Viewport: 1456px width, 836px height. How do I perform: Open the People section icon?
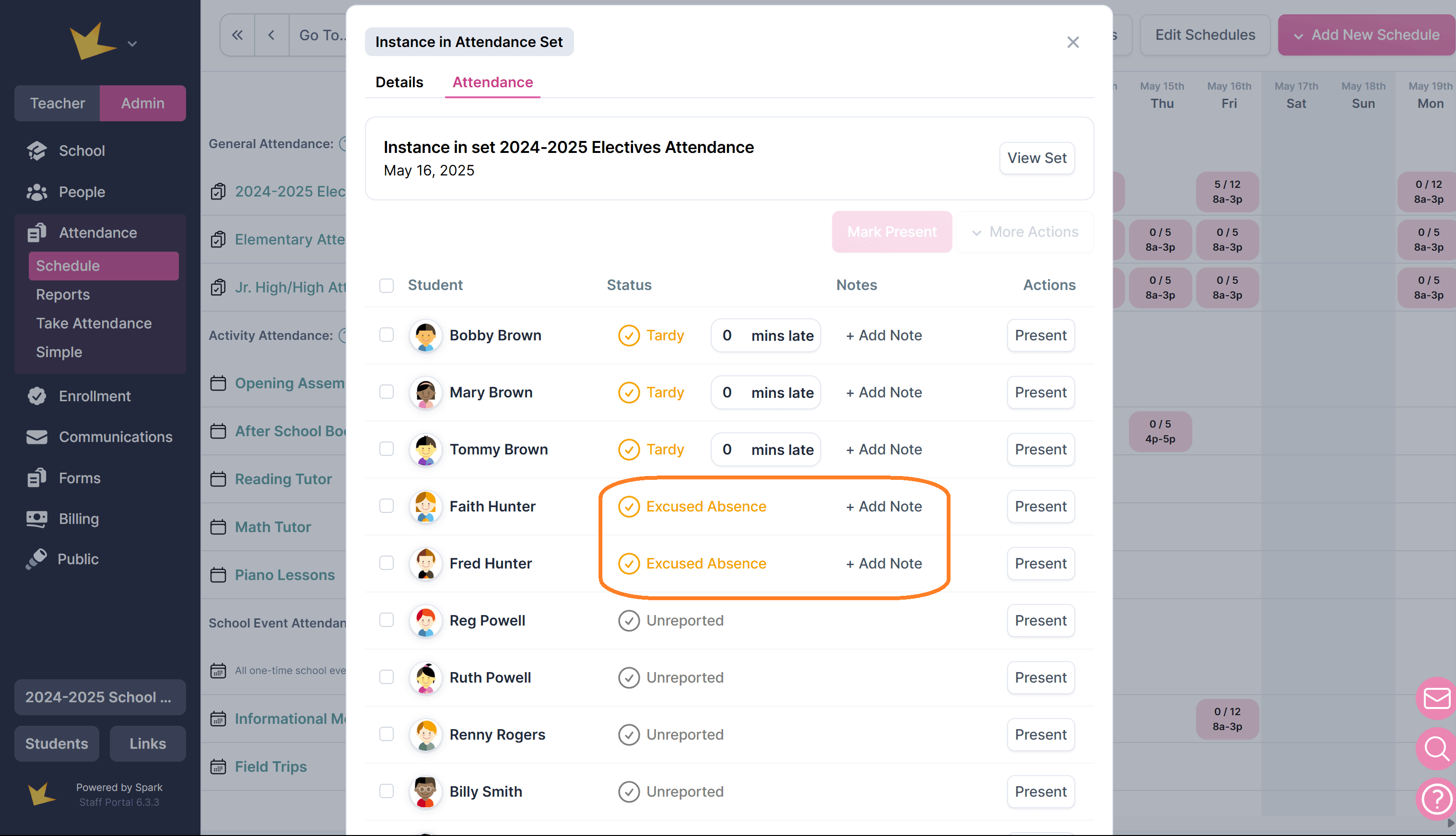click(37, 192)
